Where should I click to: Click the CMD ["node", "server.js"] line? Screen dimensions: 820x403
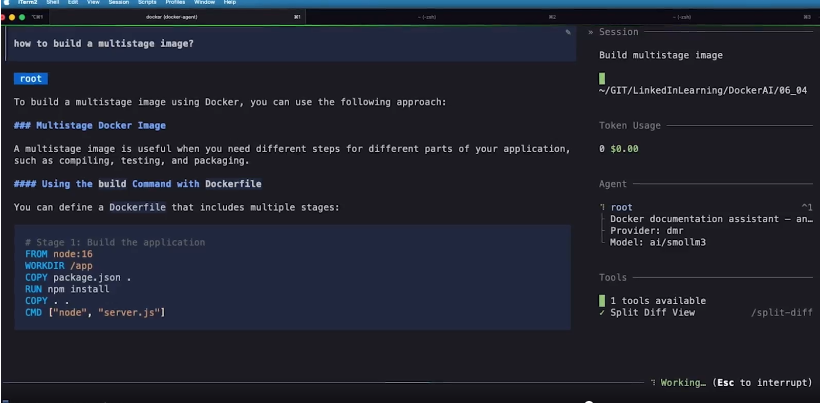tap(95, 313)
